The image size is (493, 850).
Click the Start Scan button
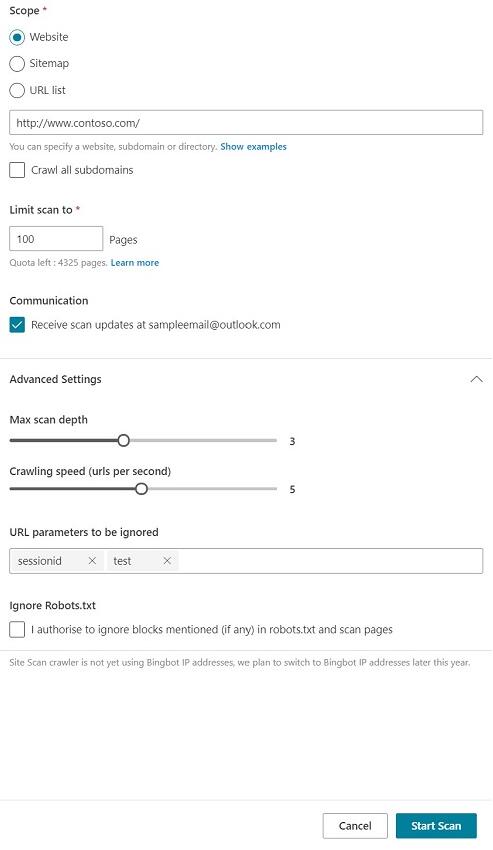coord(436,826)
